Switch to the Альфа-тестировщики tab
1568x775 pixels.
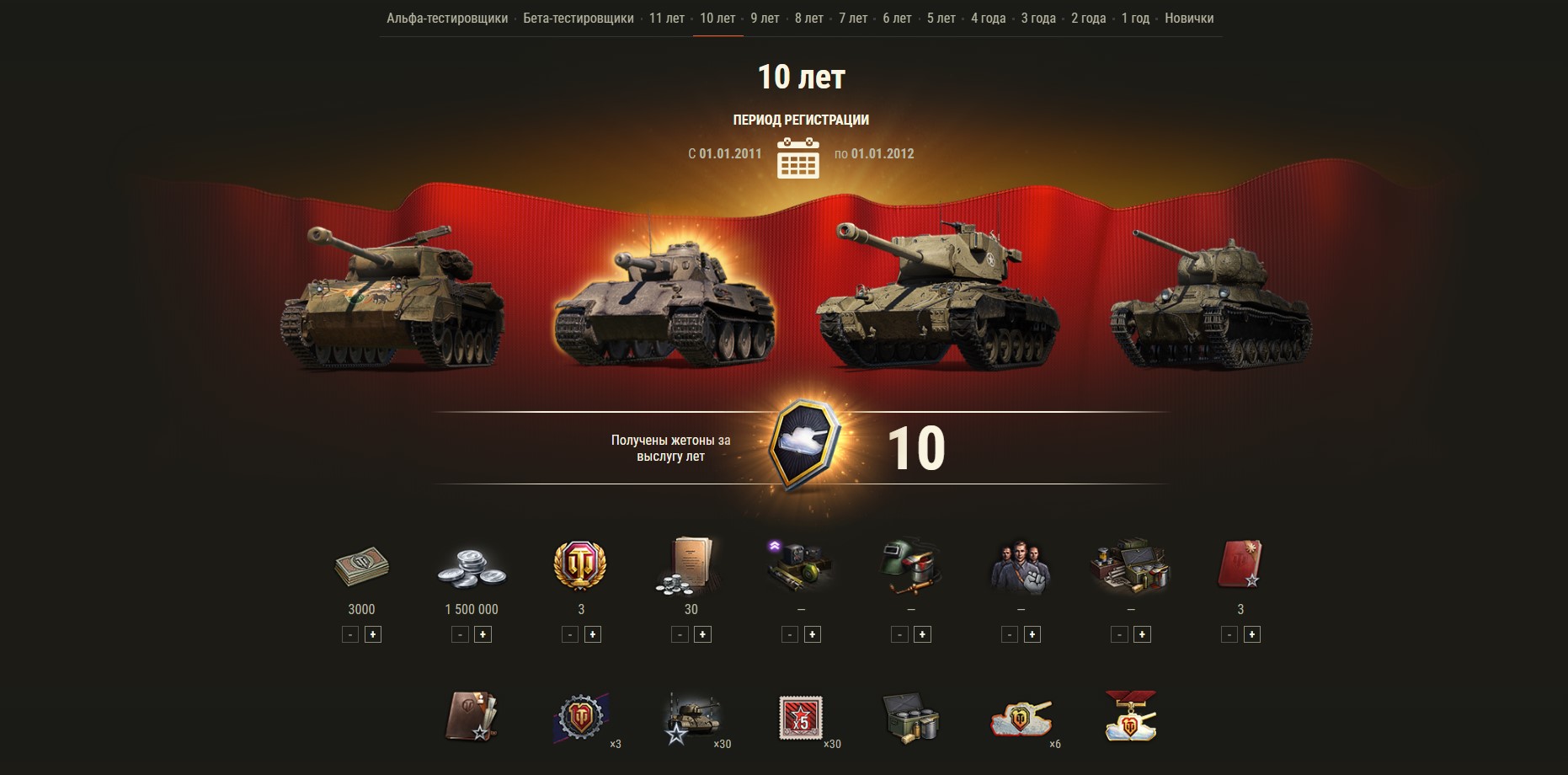pos(447,18)
